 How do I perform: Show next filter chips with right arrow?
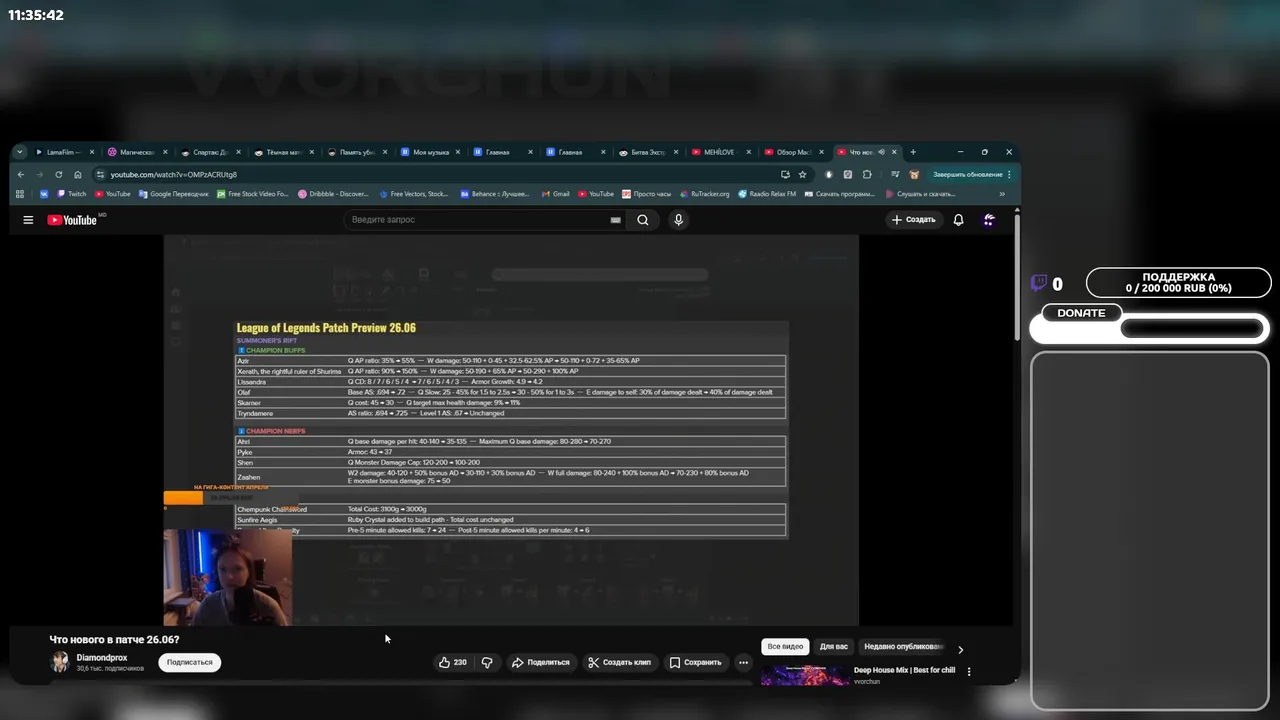(x=961, y=650)
